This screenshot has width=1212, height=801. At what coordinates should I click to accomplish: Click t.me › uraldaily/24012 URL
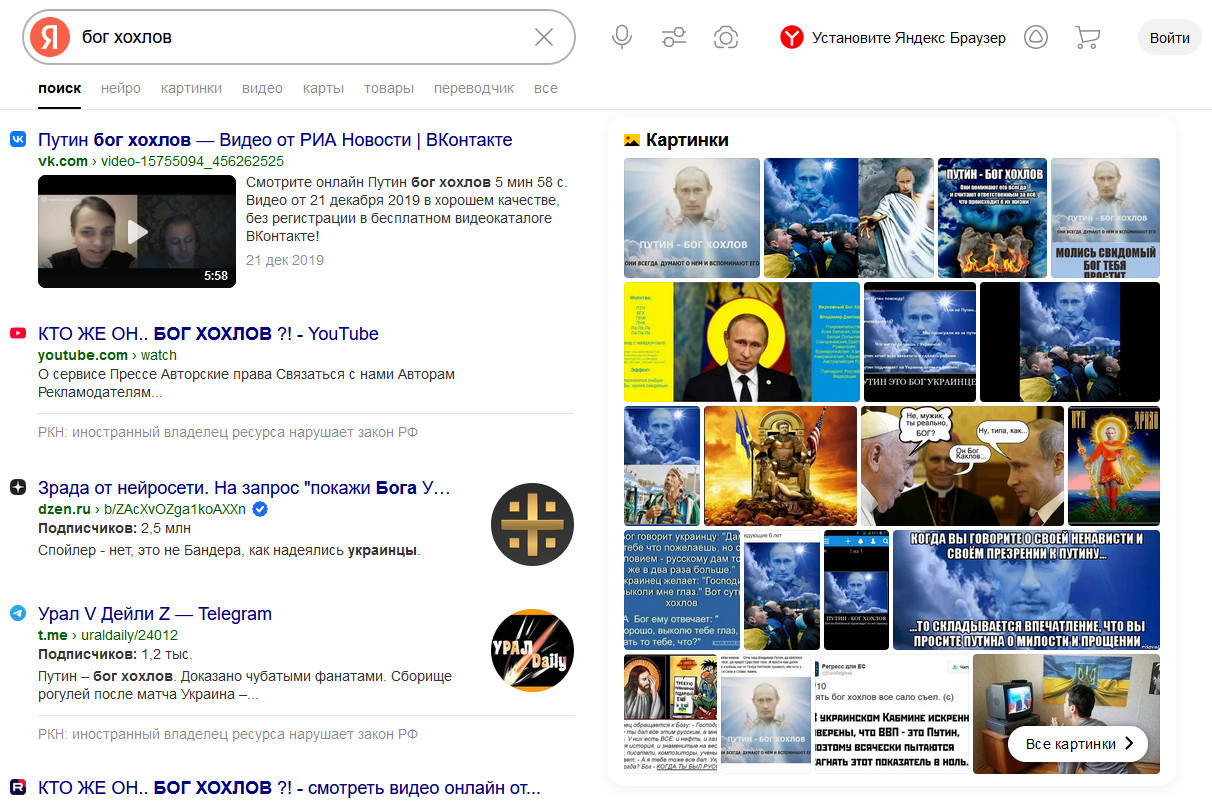(x=108, y=635)
